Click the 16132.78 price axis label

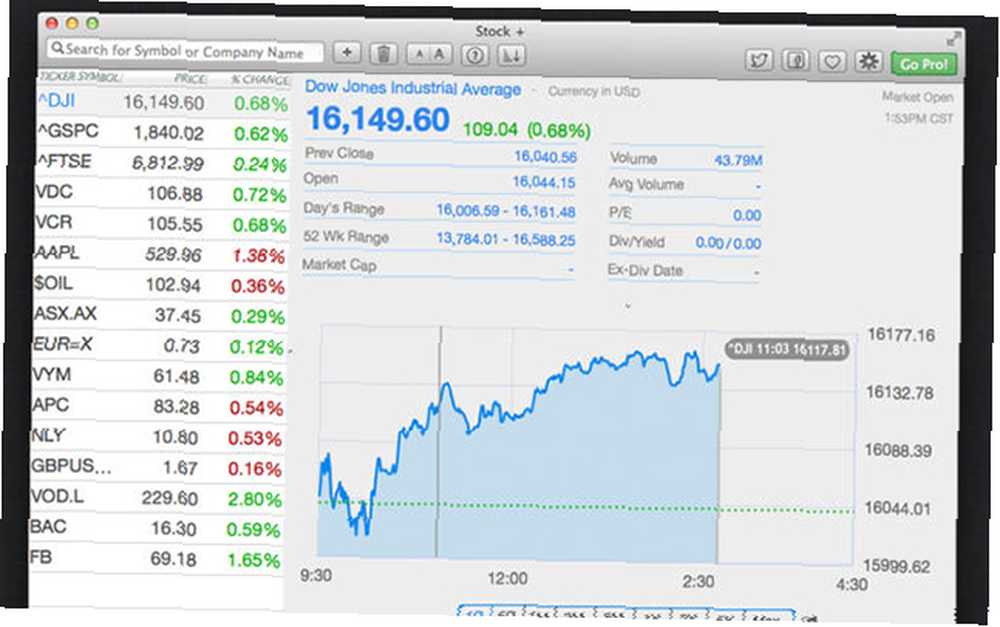pos(899,392)
